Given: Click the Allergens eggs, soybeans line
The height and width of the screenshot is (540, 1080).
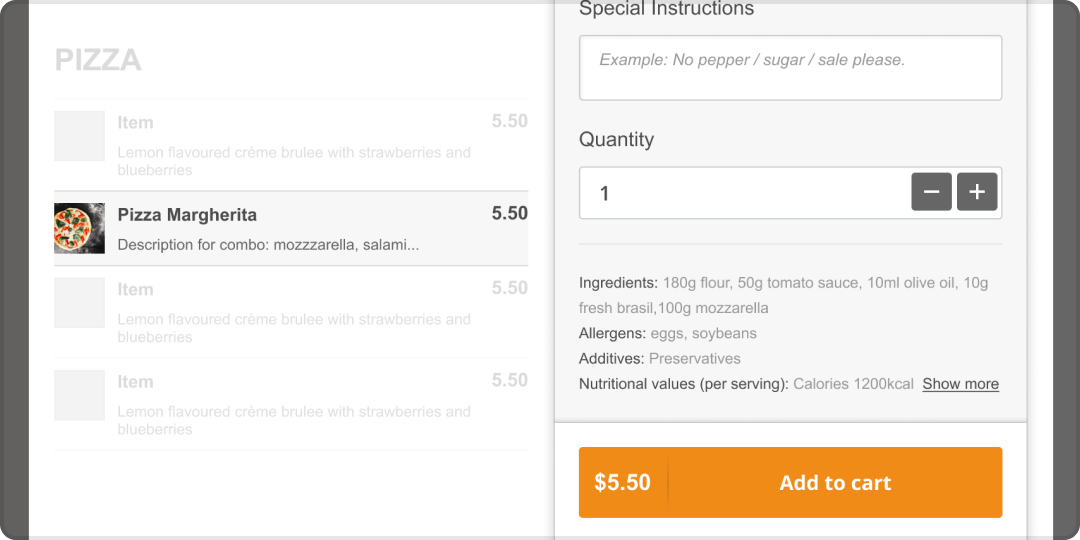Looking at the screenshot, I should pyautogui.click(x=668, y=333).
